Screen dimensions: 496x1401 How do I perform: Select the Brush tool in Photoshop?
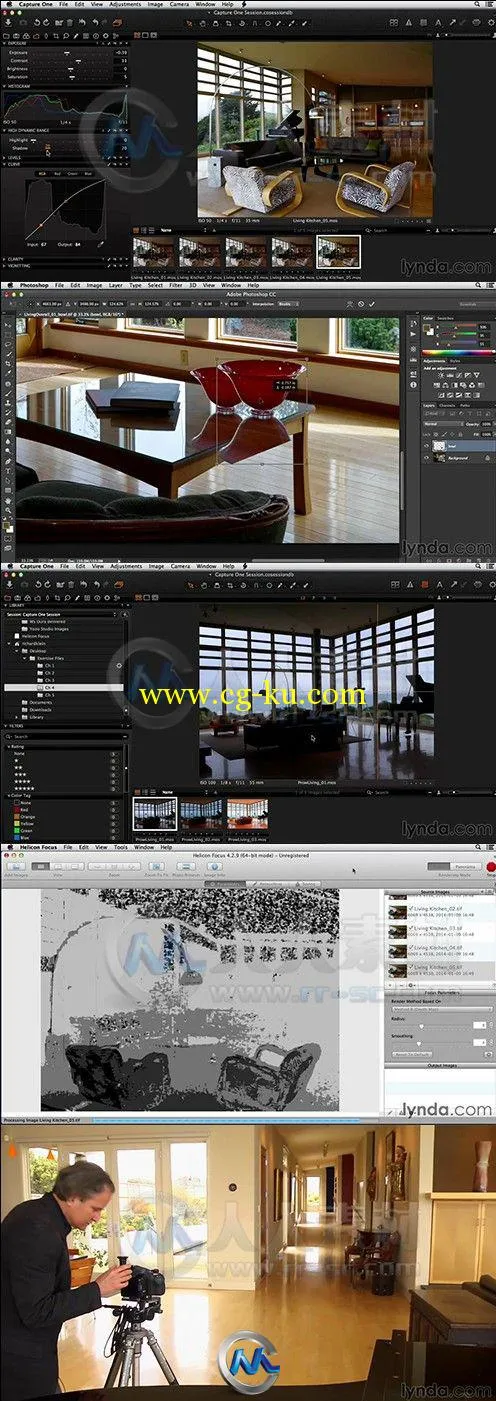(8, 394)
